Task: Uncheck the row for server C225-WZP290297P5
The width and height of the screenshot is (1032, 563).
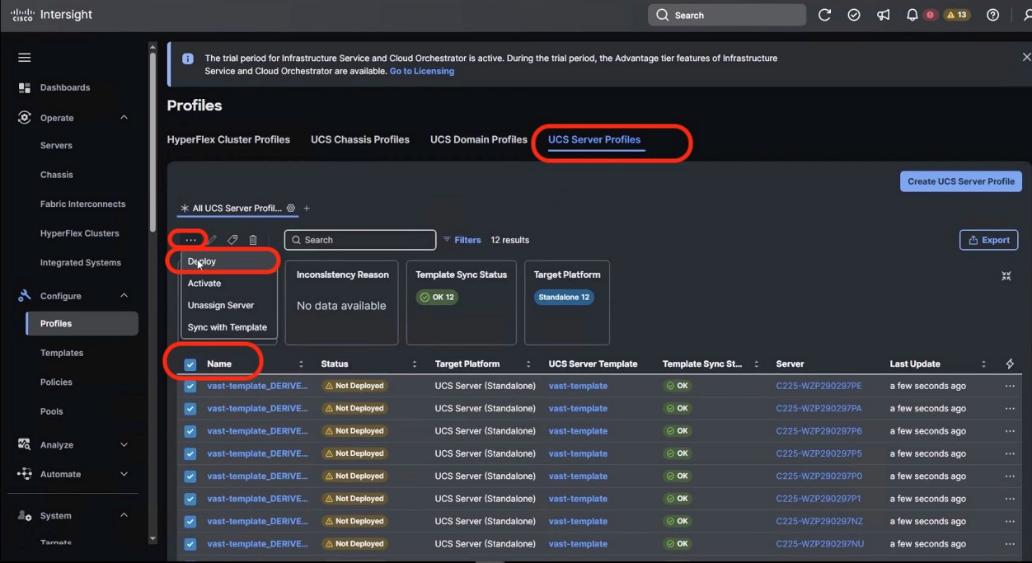Action: point(190,454)
